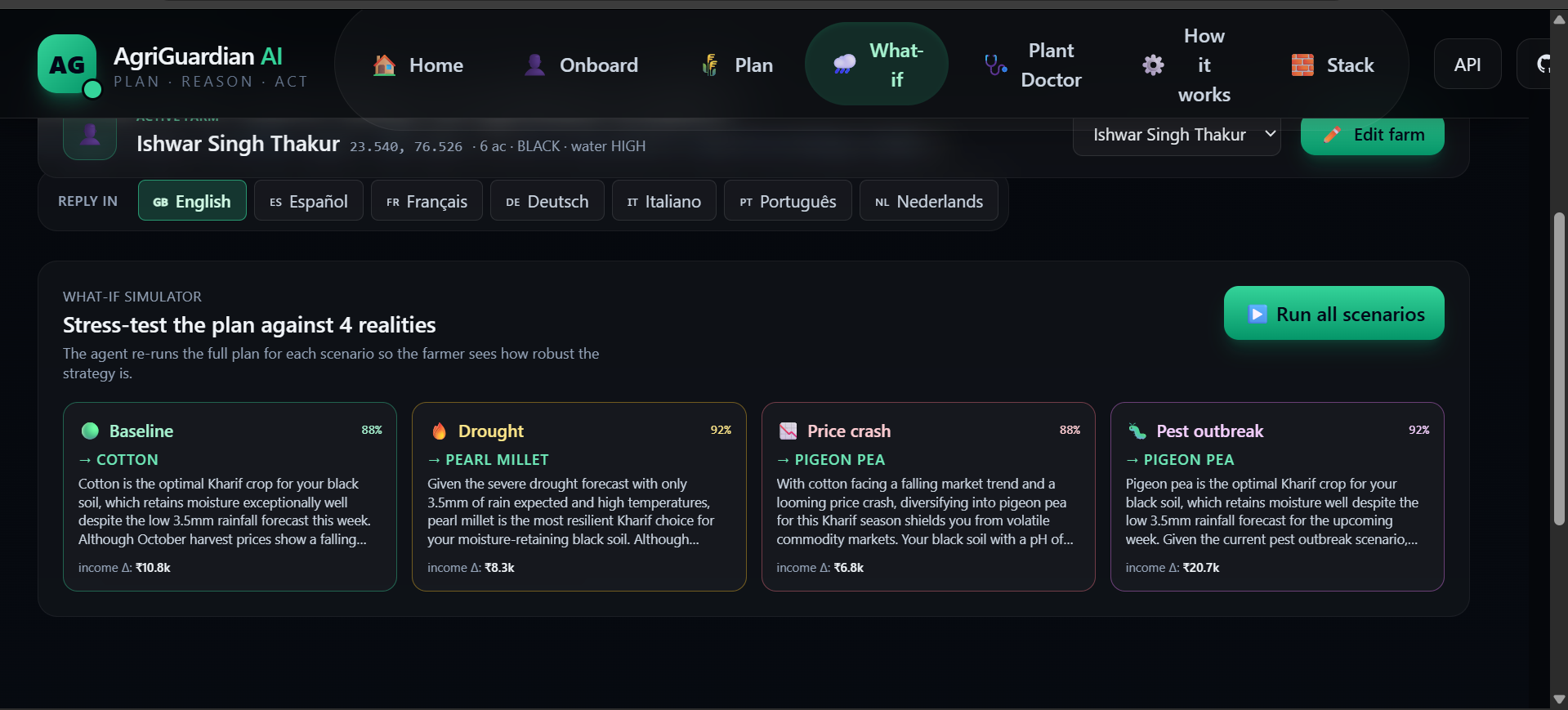Click the Plan crop icon
This screenshot has width=1568, height=710.
(710, 65)
